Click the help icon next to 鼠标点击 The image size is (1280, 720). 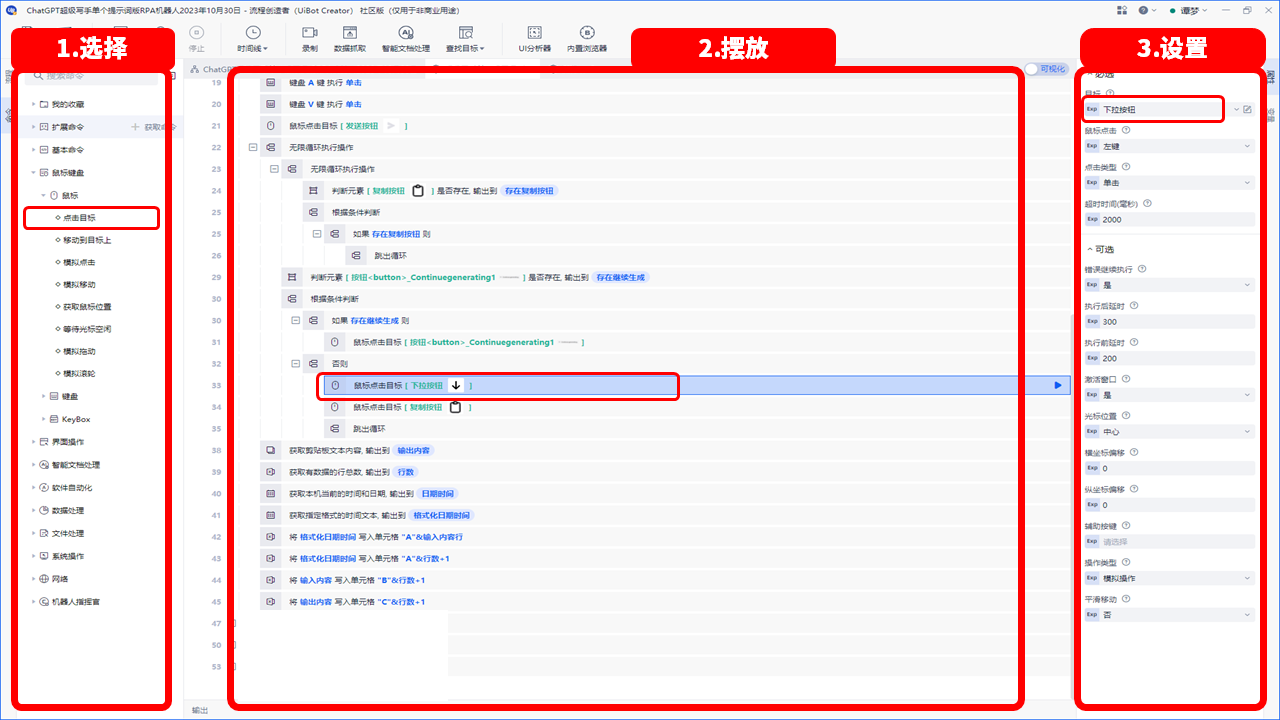tap(1127, 130)
